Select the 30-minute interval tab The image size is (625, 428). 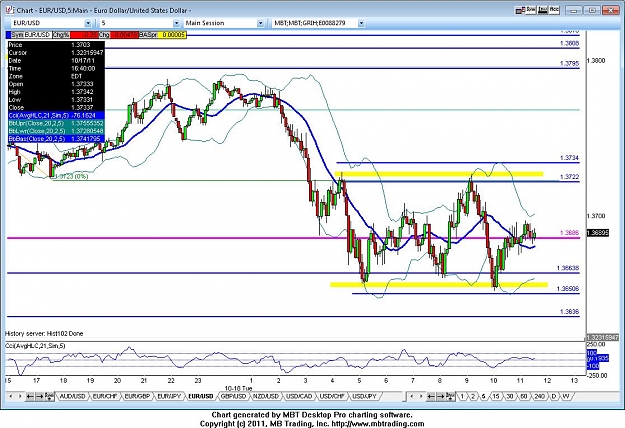tap(510, 397)
